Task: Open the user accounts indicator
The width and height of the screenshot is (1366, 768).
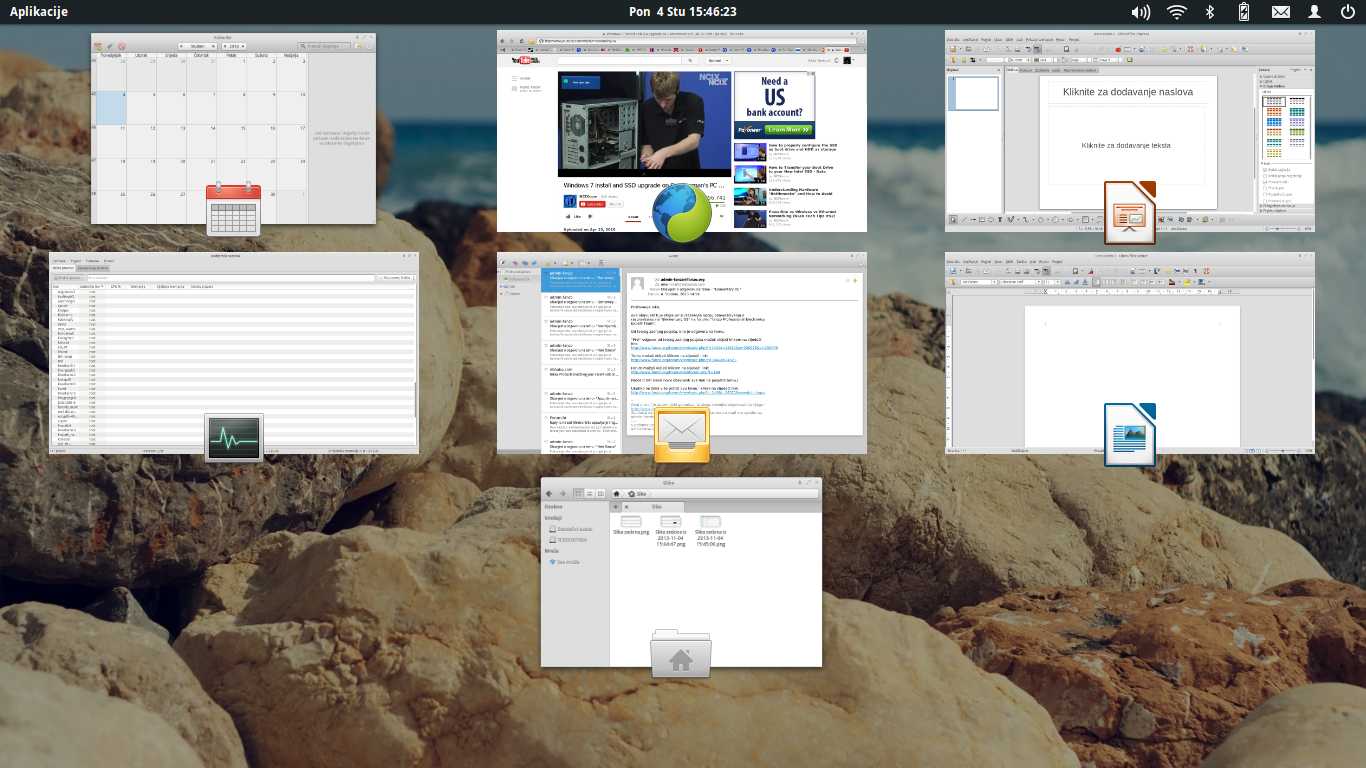Action: pos(1315,12)
